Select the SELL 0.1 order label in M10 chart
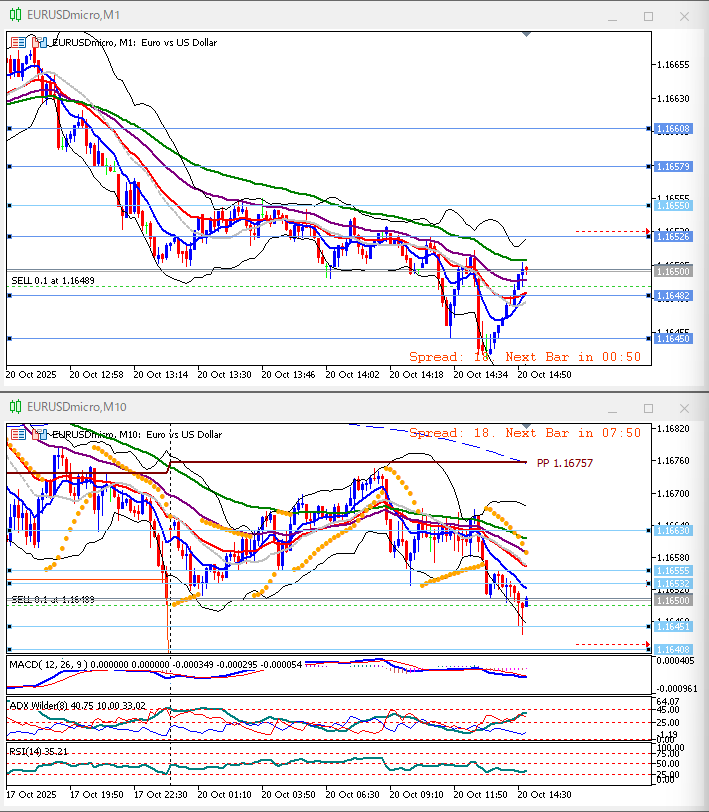 click(x=53, y=599)
